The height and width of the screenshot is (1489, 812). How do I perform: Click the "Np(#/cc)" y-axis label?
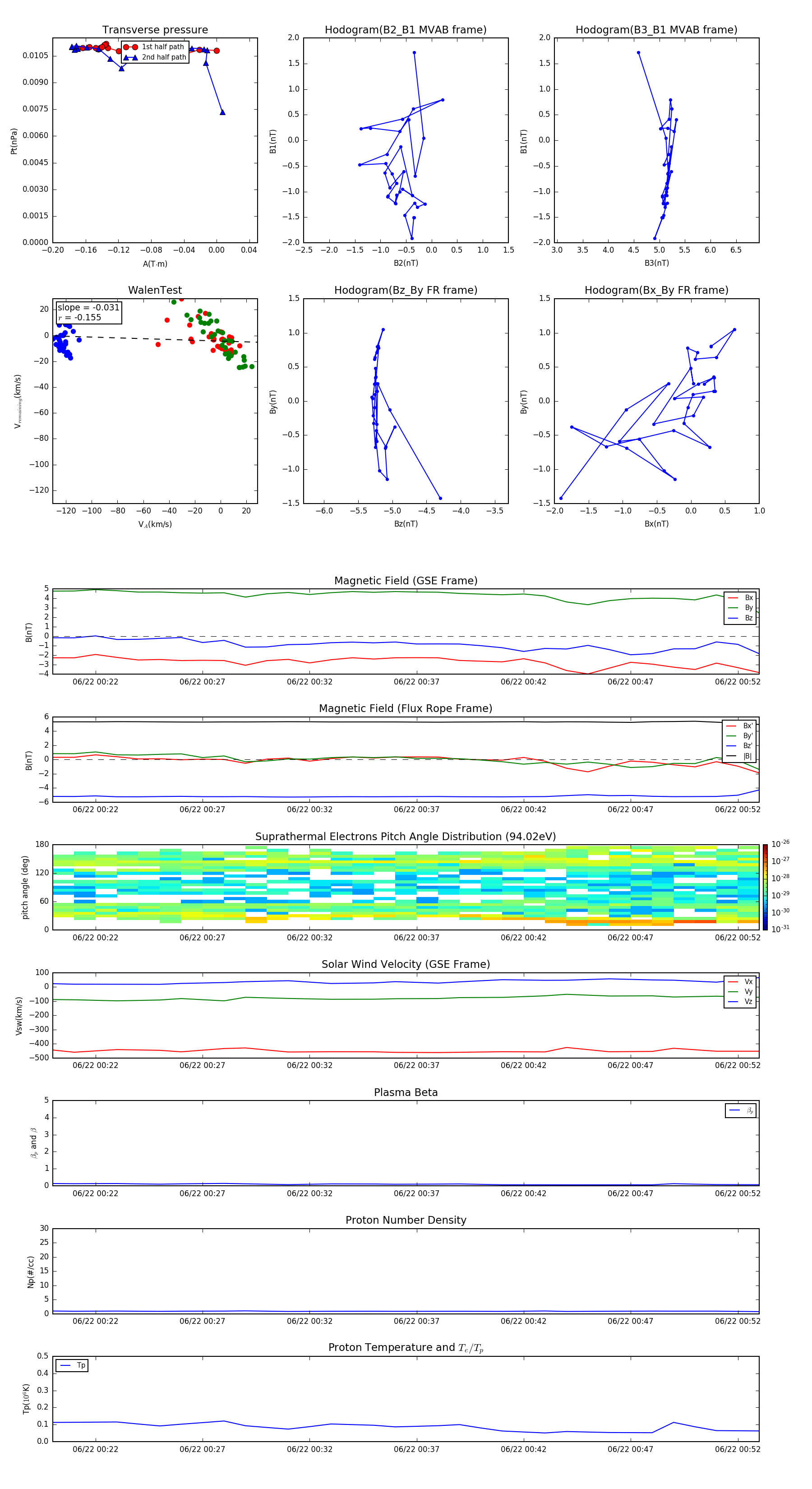(x=31, y=1272)
